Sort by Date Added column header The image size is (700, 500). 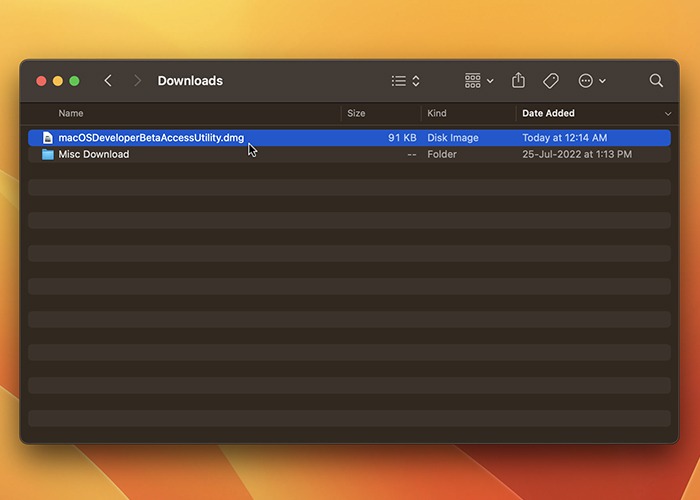point(548,113)
